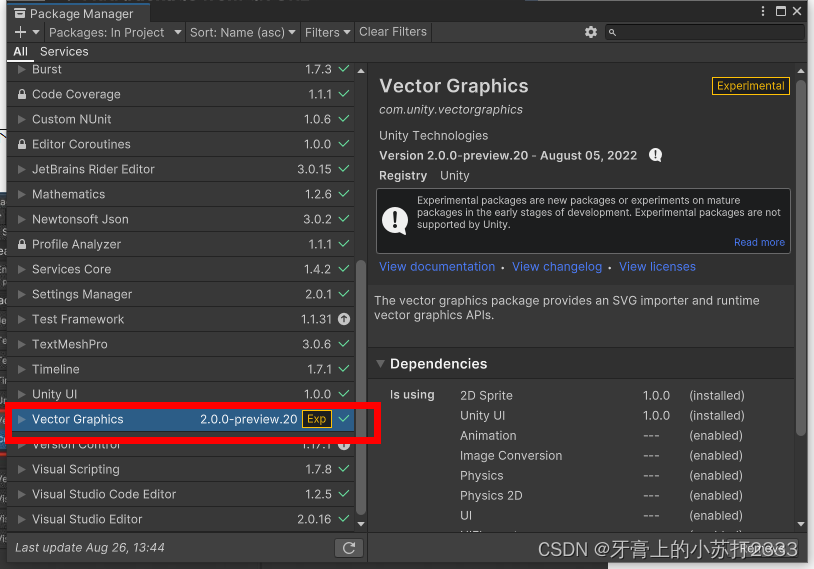This screenshot has height=569, width=814.
Task: Click the Image Conversion dependency entry
Action: click(x=511, y=456)
